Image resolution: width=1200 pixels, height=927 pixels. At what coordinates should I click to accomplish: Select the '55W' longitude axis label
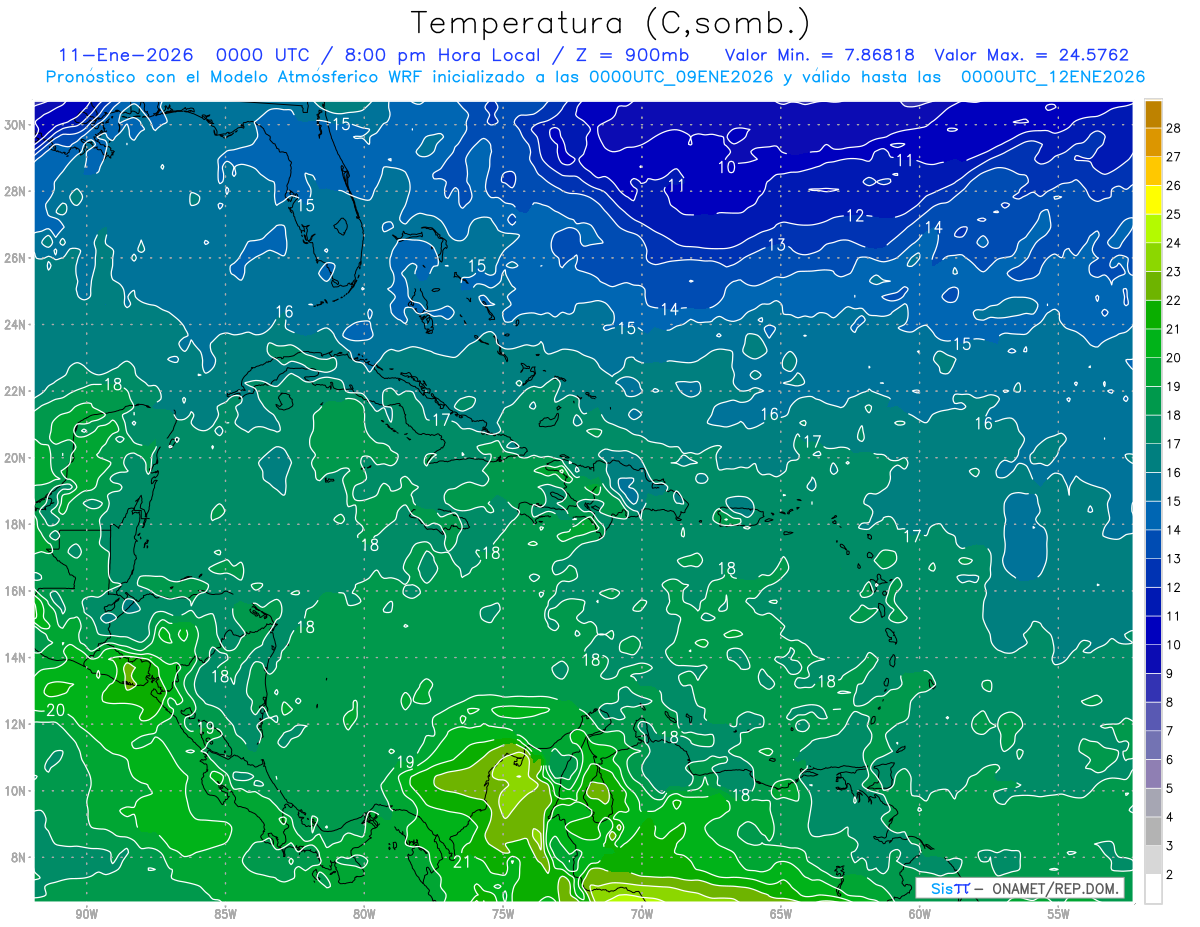point(1059,915)
